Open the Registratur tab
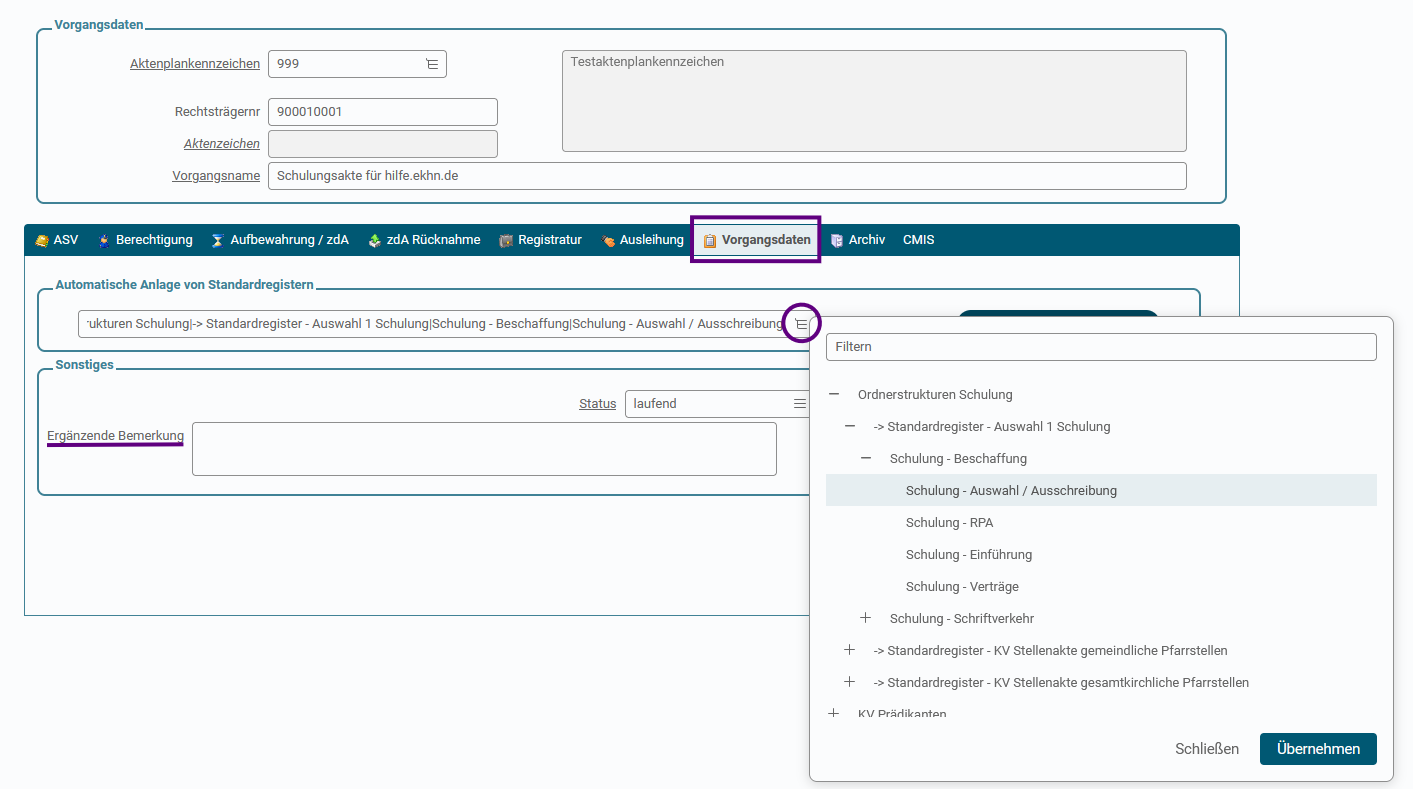The image size is (1413, 789). 540,240
